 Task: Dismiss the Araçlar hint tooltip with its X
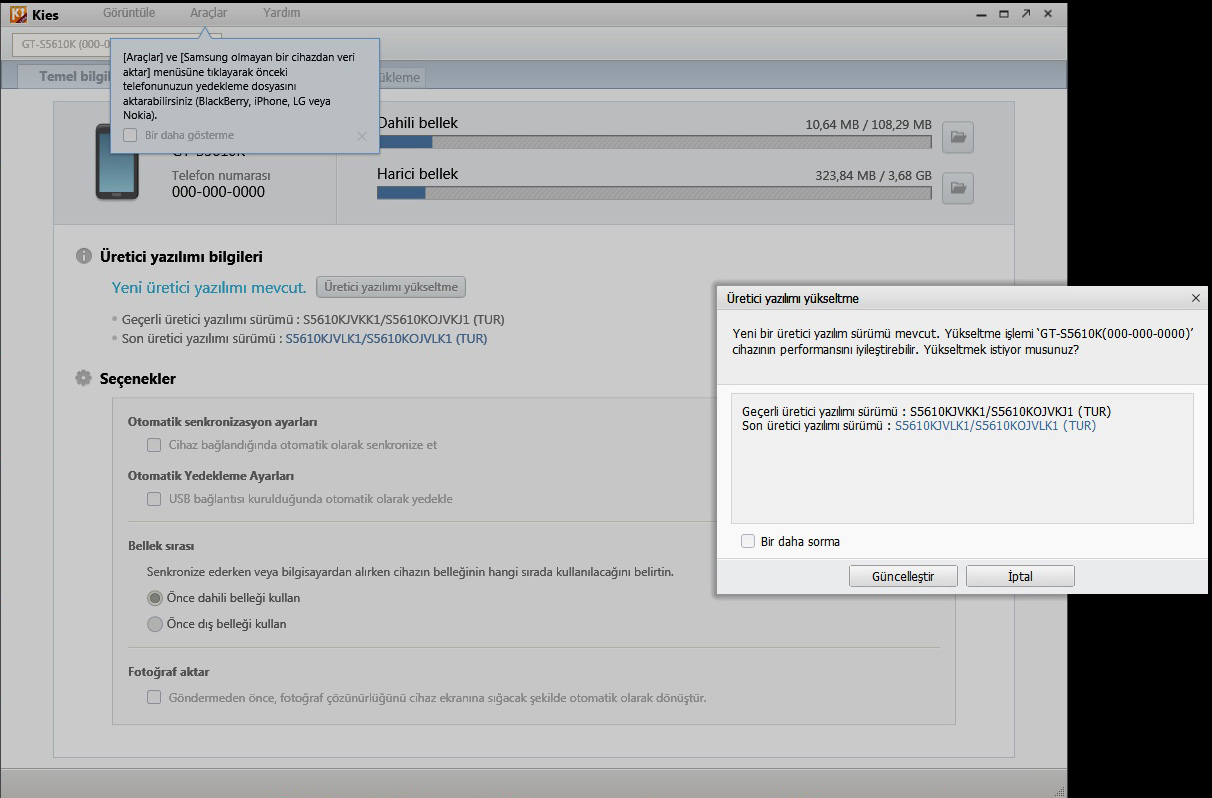(x=362, y=136)
